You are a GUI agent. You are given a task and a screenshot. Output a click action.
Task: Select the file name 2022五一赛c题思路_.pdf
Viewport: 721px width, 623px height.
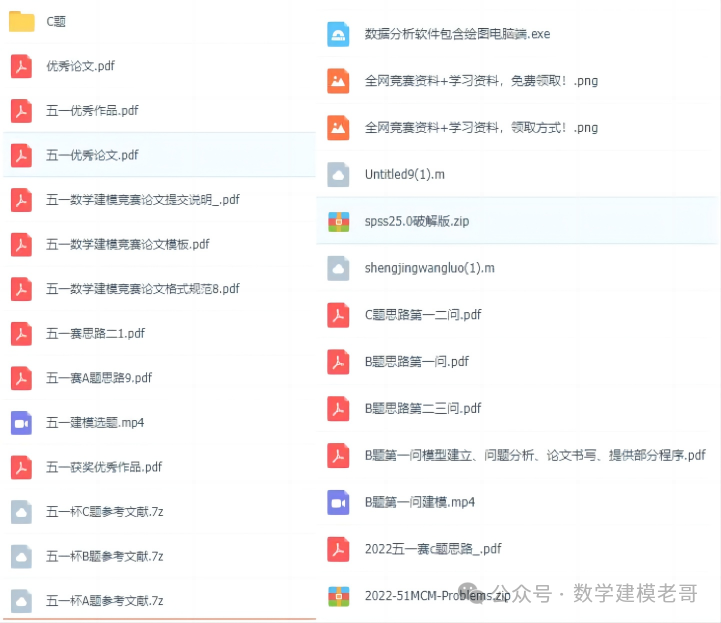click(x=433, y=549)
